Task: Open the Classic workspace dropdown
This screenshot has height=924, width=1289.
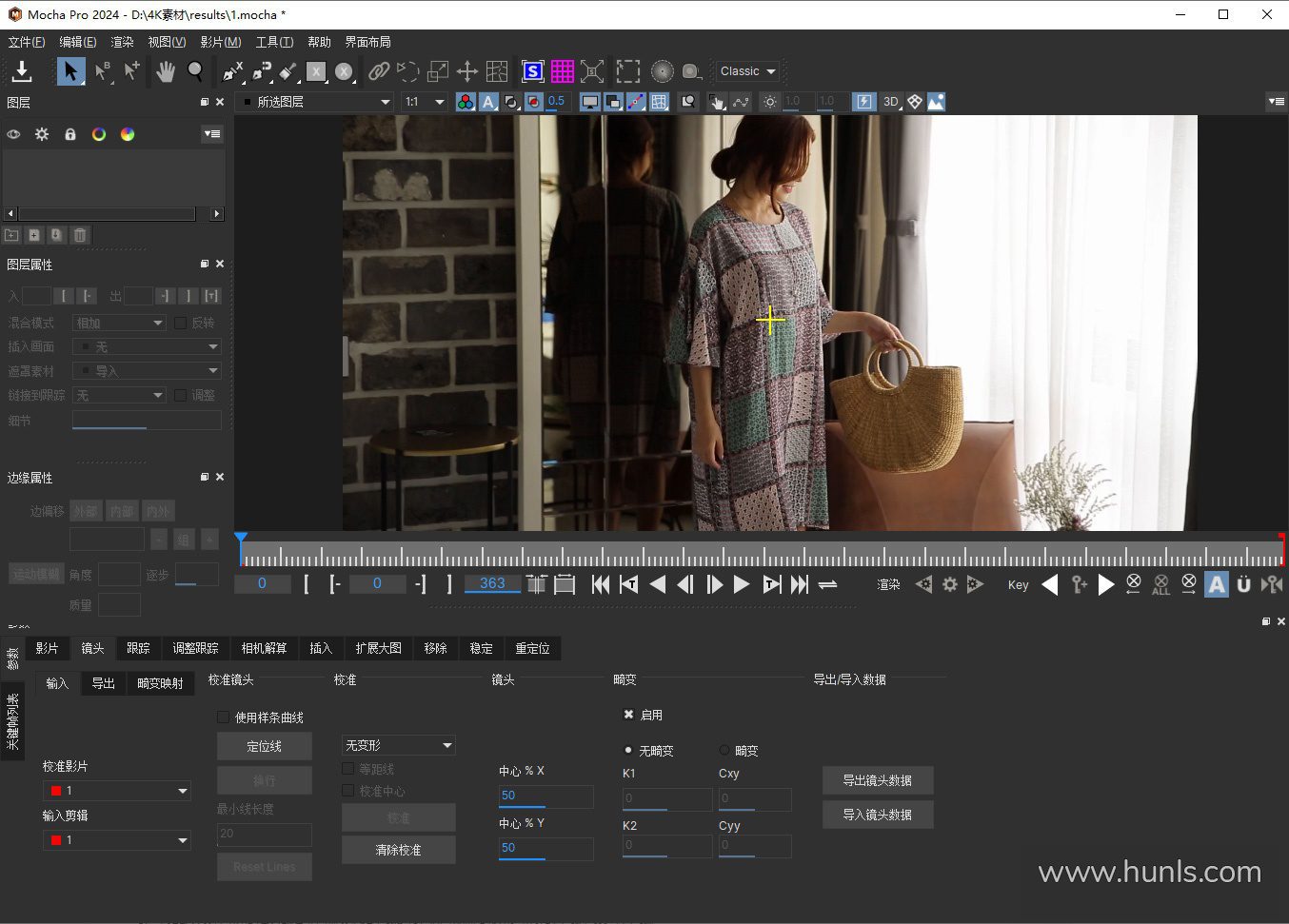Action: 748,71
